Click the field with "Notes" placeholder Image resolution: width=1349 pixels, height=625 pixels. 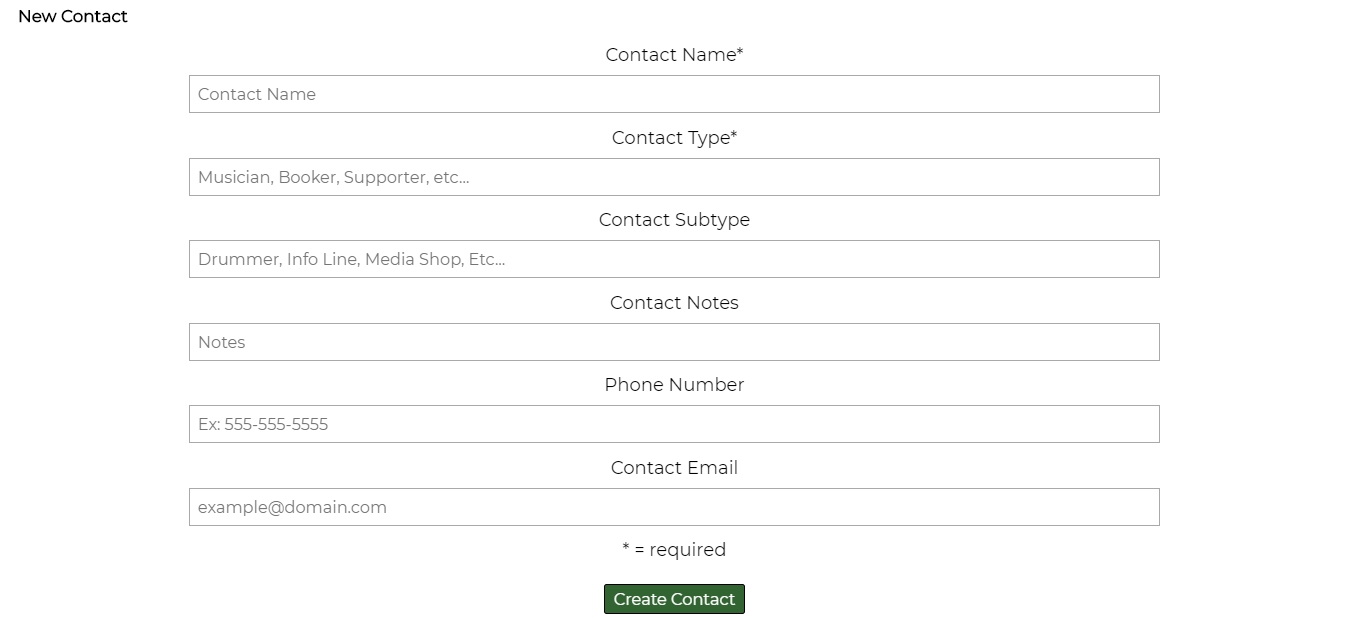pyautogui.click(x=674, y=342)
